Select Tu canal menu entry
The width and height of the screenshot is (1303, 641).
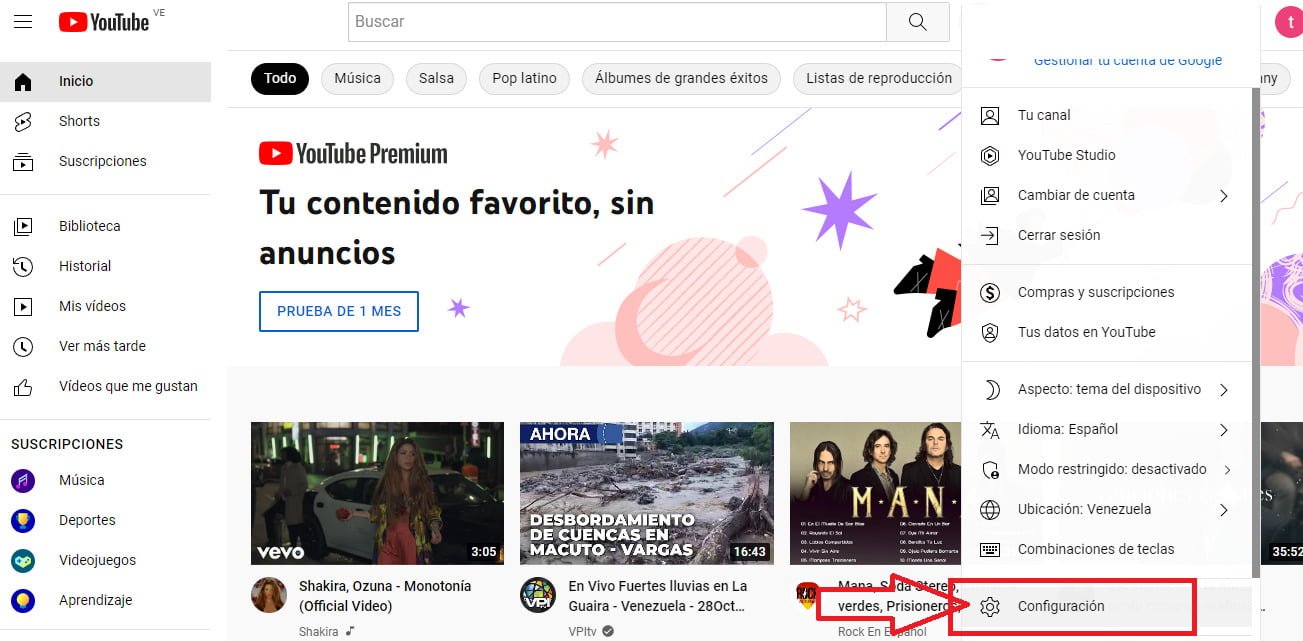point(1106,115)
